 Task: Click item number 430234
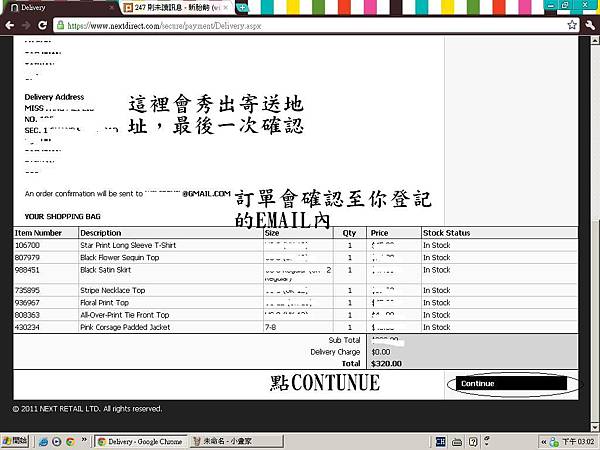27,327
